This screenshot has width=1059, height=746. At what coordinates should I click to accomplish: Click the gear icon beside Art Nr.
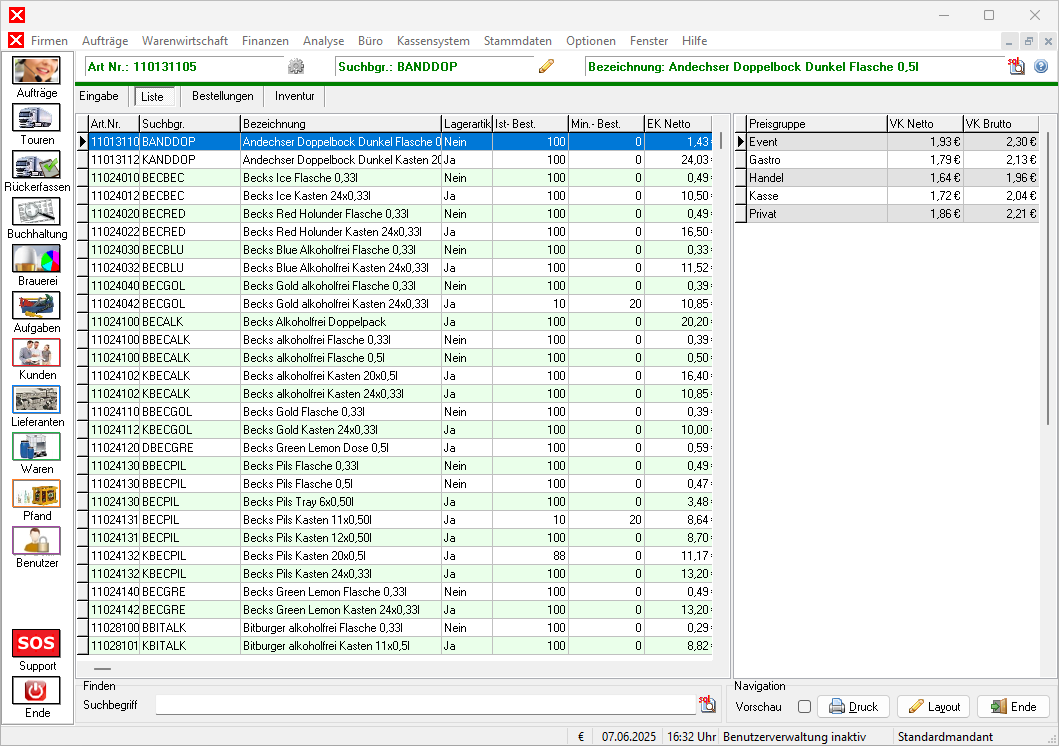coord(295,67)
